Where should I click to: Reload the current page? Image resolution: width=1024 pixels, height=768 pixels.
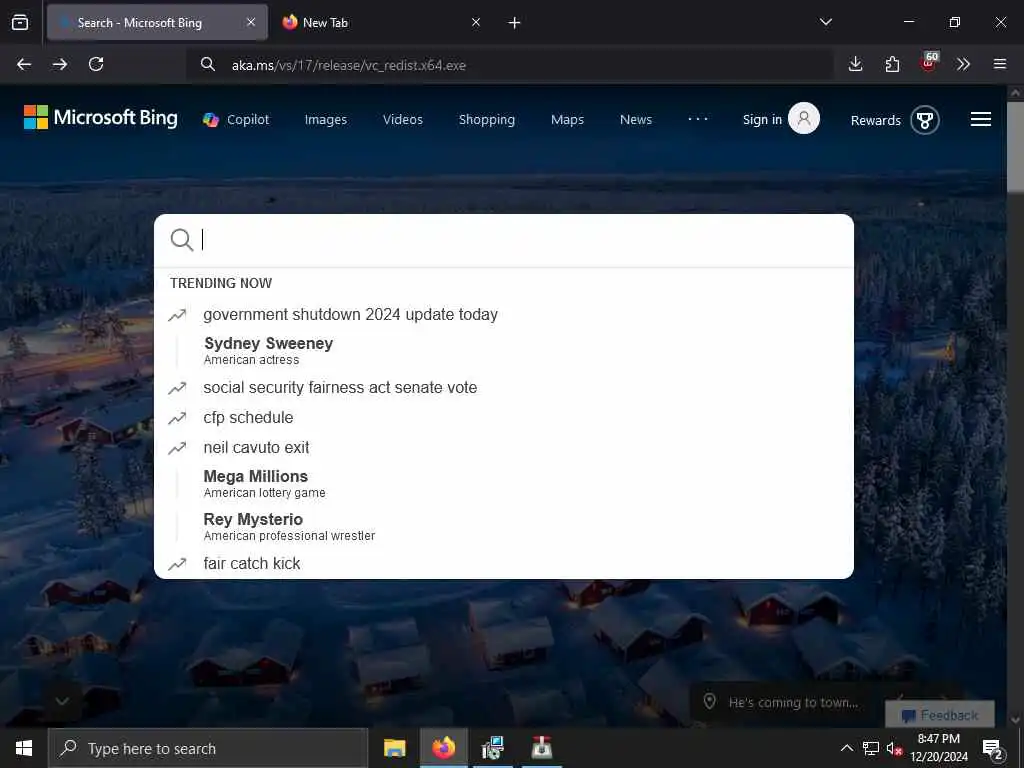tap(96, 64)
